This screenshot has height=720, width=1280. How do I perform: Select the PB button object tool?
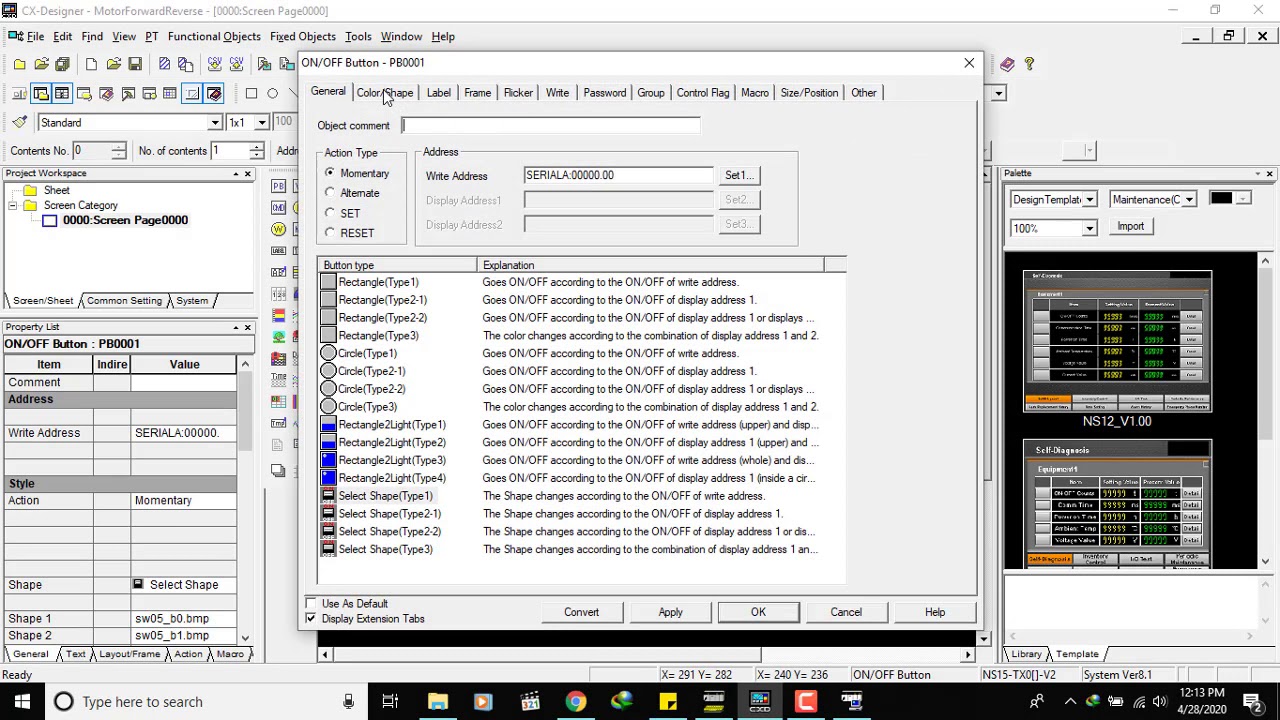[278, 186]
